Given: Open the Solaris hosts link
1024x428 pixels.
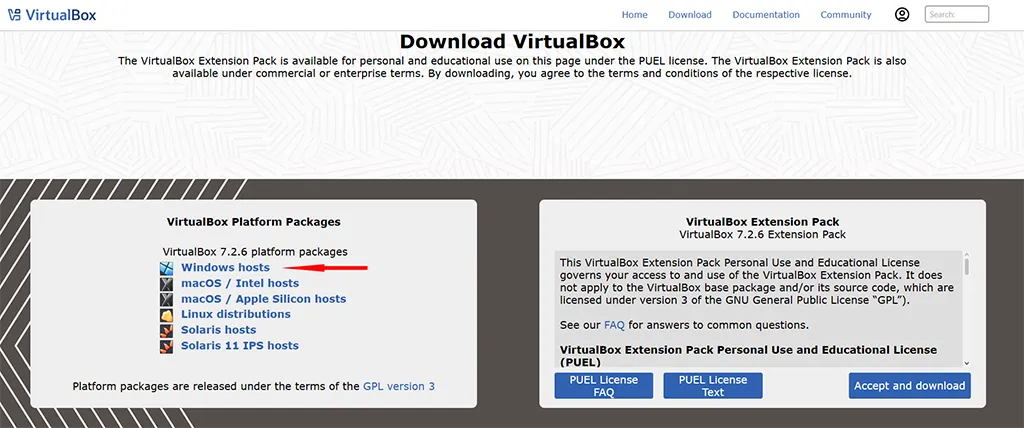Looking at the screenshot, I should [x=218, y=330].
